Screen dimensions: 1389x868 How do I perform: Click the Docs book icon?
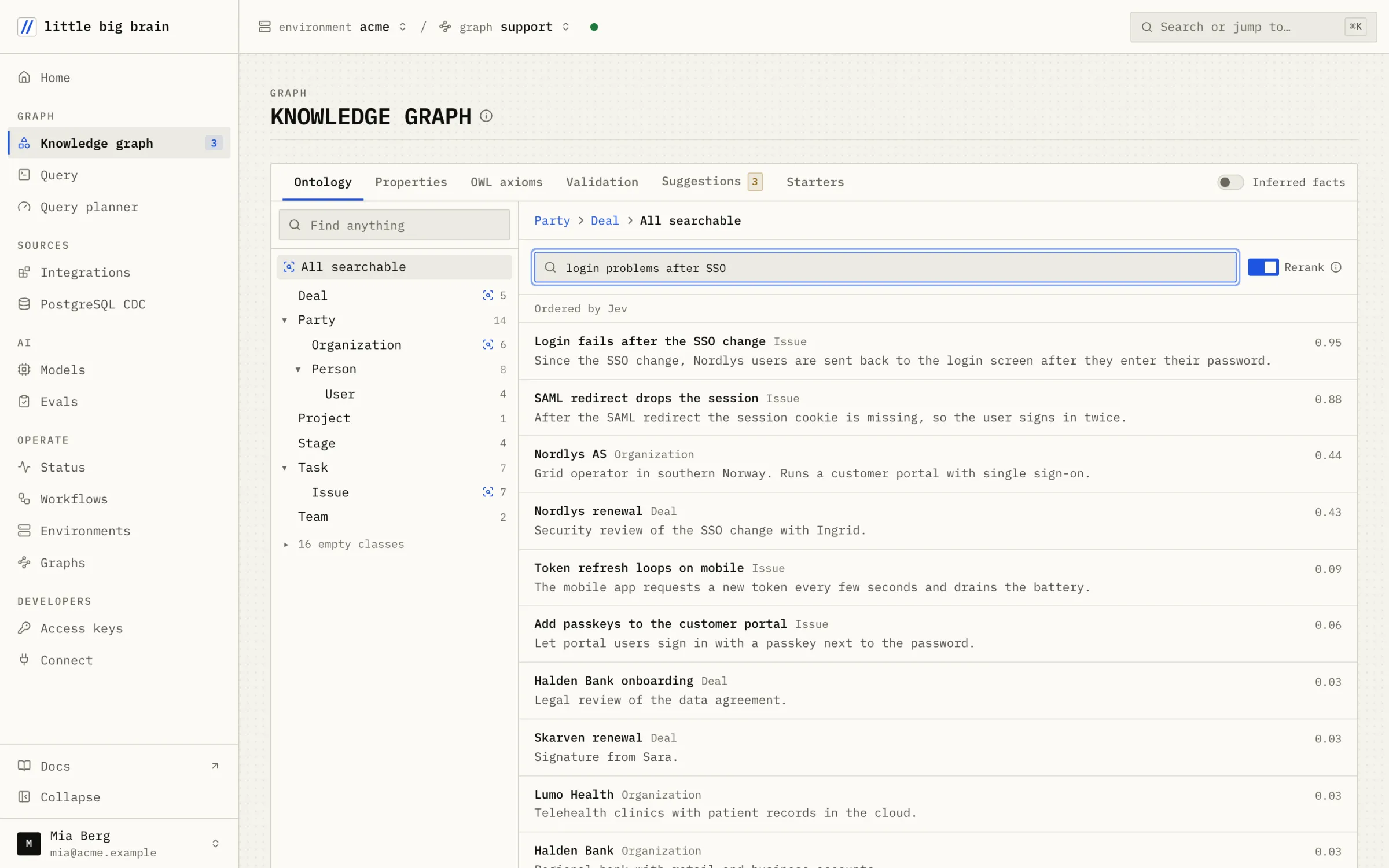pyautogui.click(x=24, y=766)
